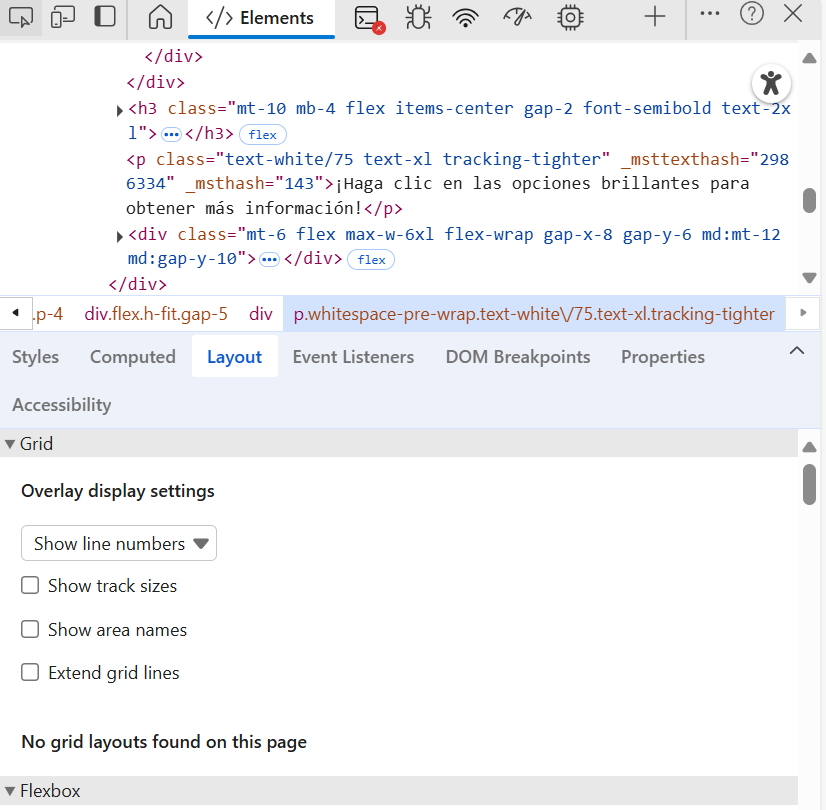
Task: Open the Sources debugger bug icon
Action: [x=418, y=18]
